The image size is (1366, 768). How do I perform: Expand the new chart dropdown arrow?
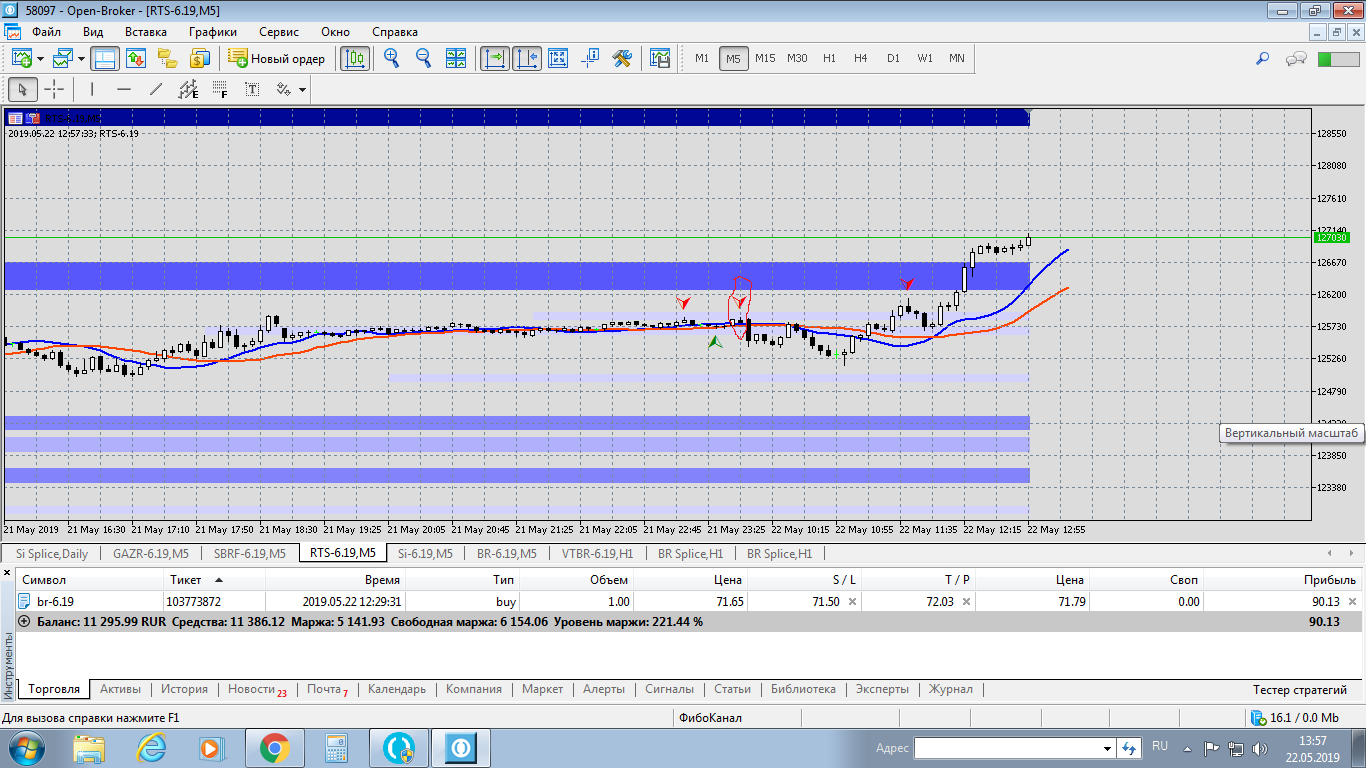(41, 59)
